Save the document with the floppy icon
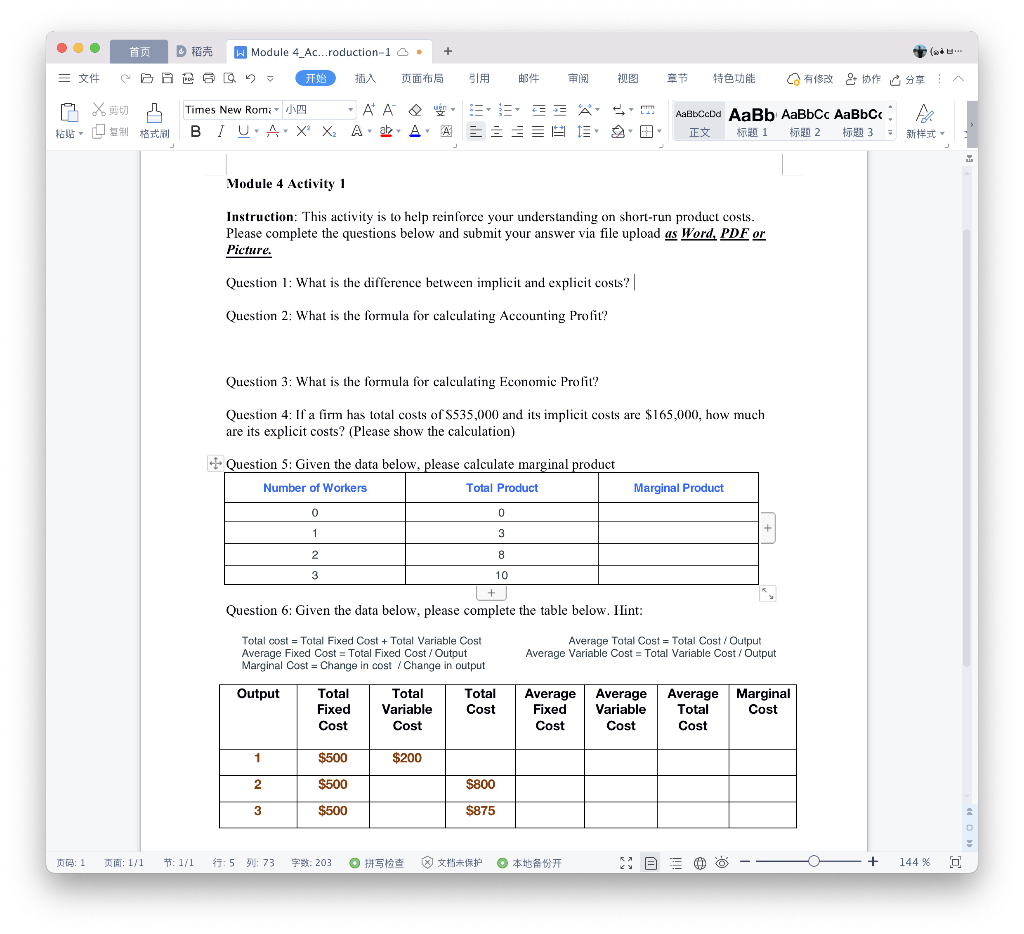The image size is (1024, 934). pyautogui.click(x=168, y=78)
